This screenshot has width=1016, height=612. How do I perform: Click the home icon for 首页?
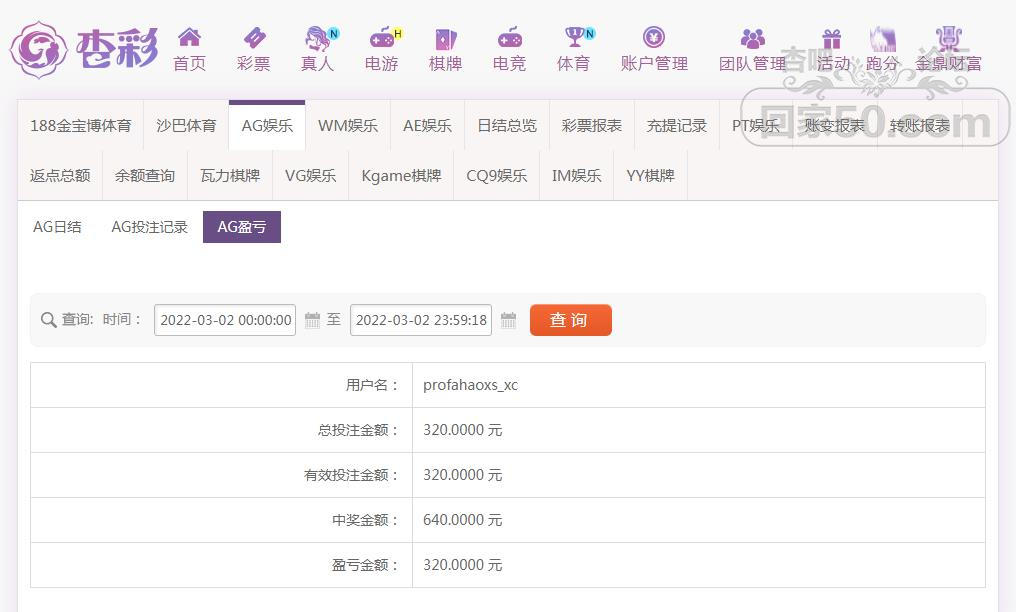(189, 38)
